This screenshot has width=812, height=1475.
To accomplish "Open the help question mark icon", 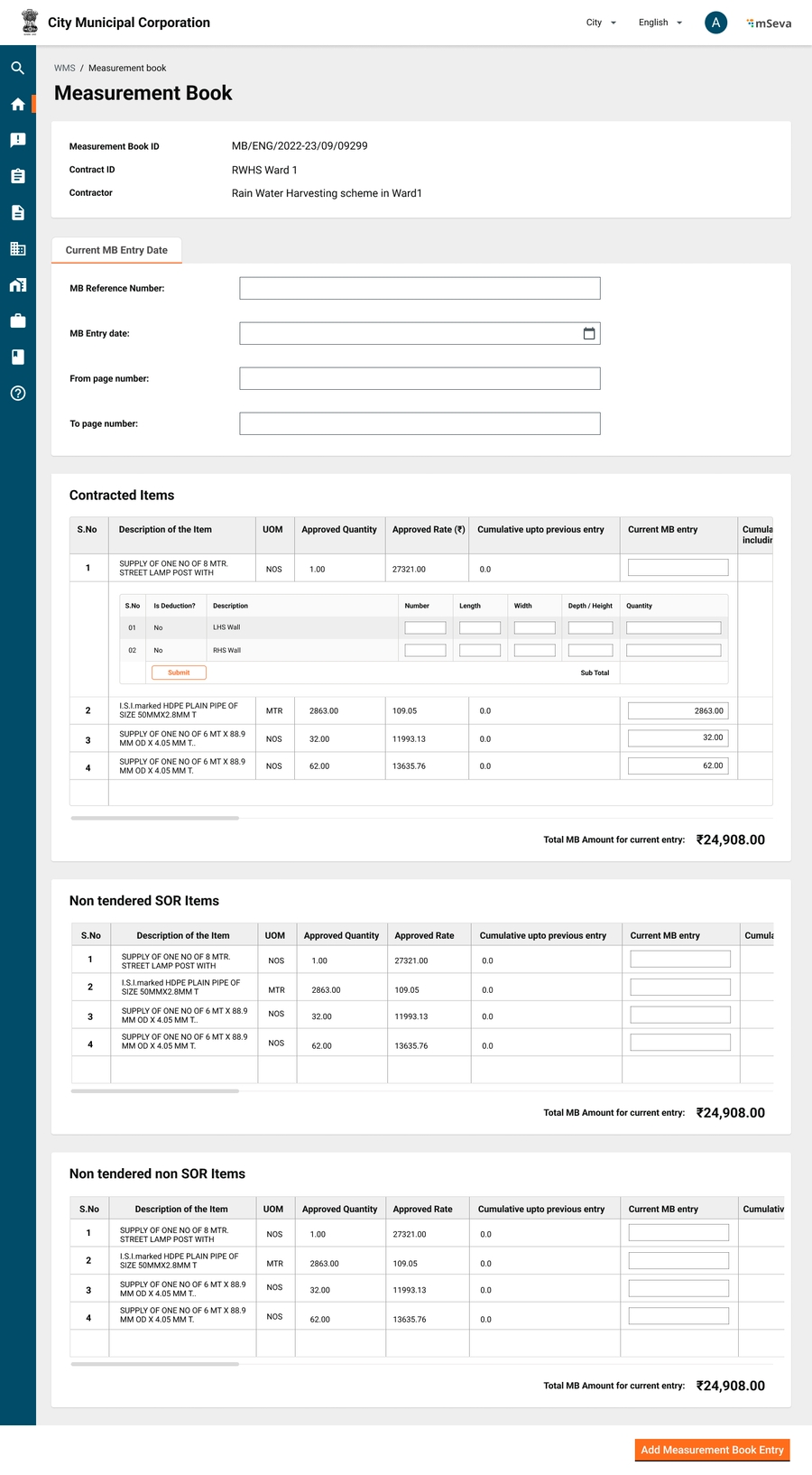I will pos(17,394).
